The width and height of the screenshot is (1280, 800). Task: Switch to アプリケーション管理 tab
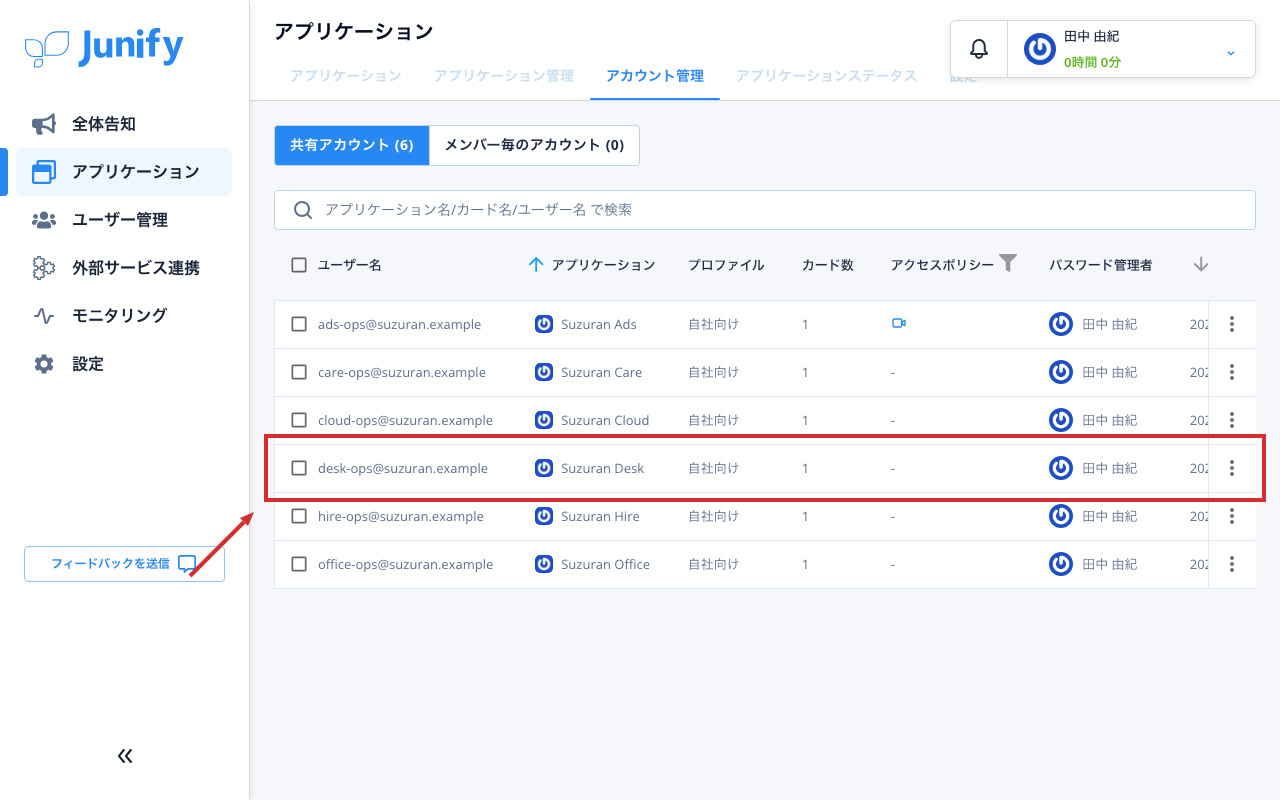click(504, 76)
